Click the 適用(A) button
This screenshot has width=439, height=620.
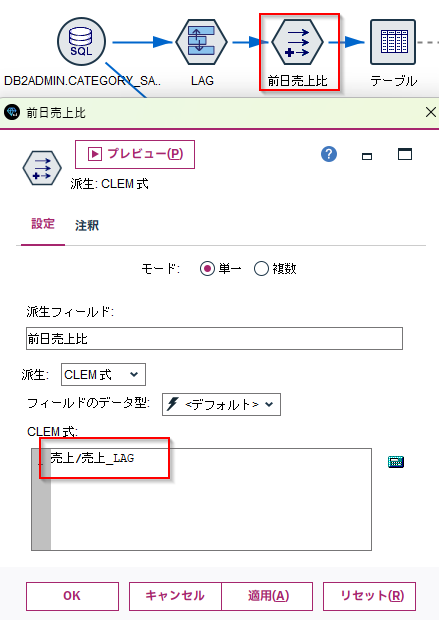coord(267,596)
